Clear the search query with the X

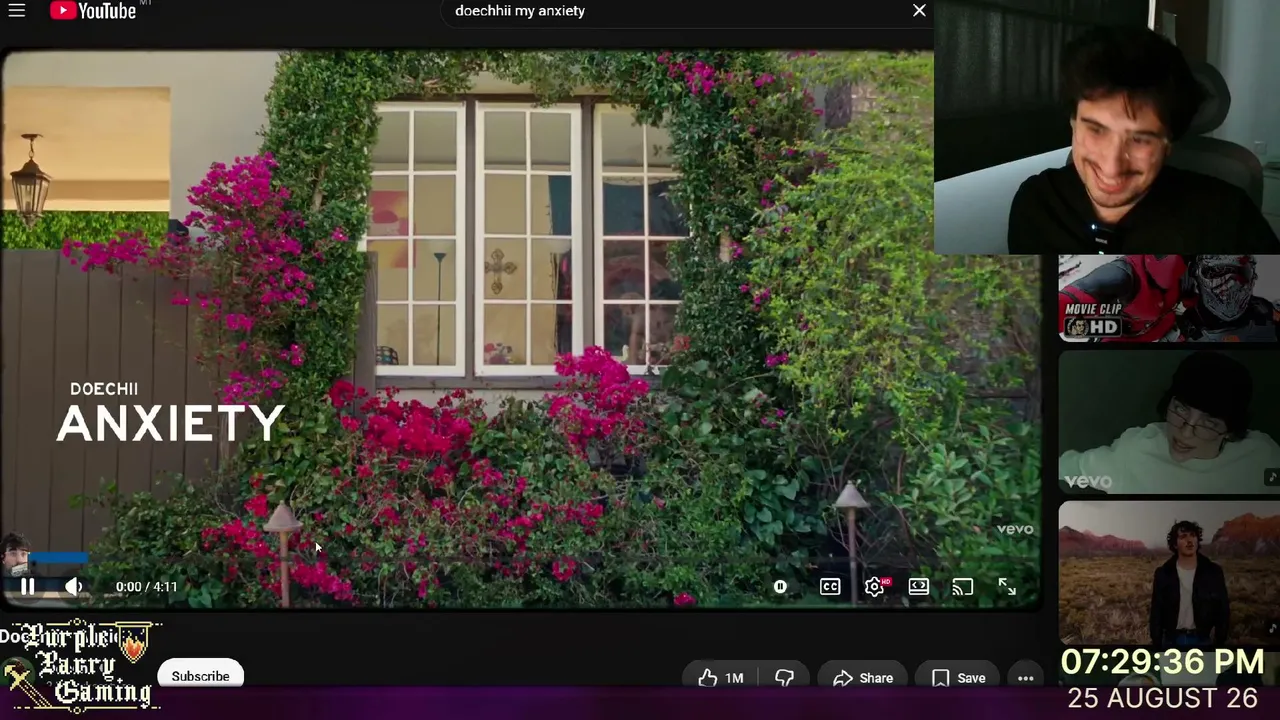[919, 11]
